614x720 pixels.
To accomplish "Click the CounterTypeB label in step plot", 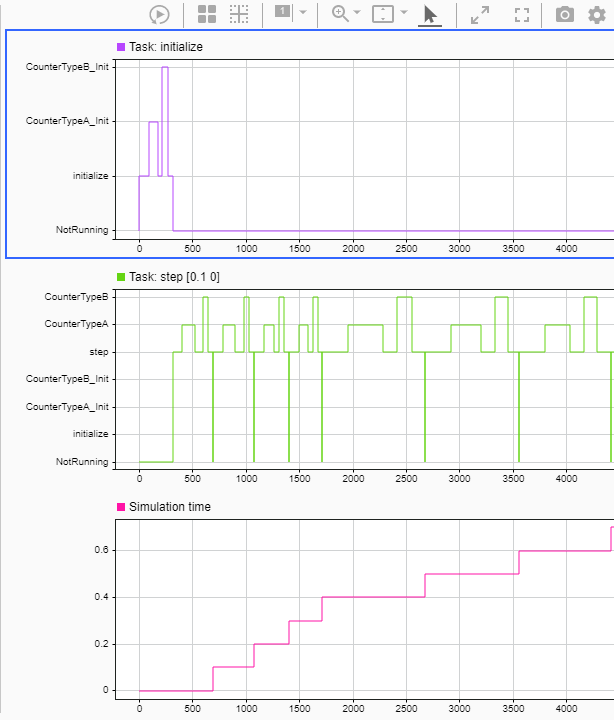I will pyautogui.click(x=77, y=297).
